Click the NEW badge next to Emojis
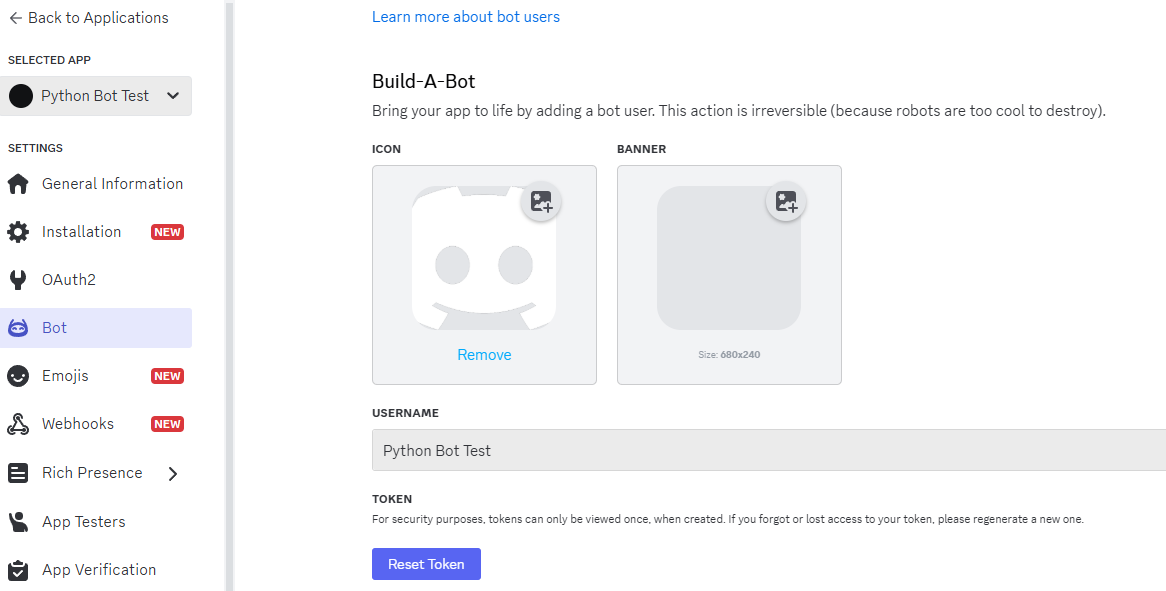 click(x=167, y=376)
